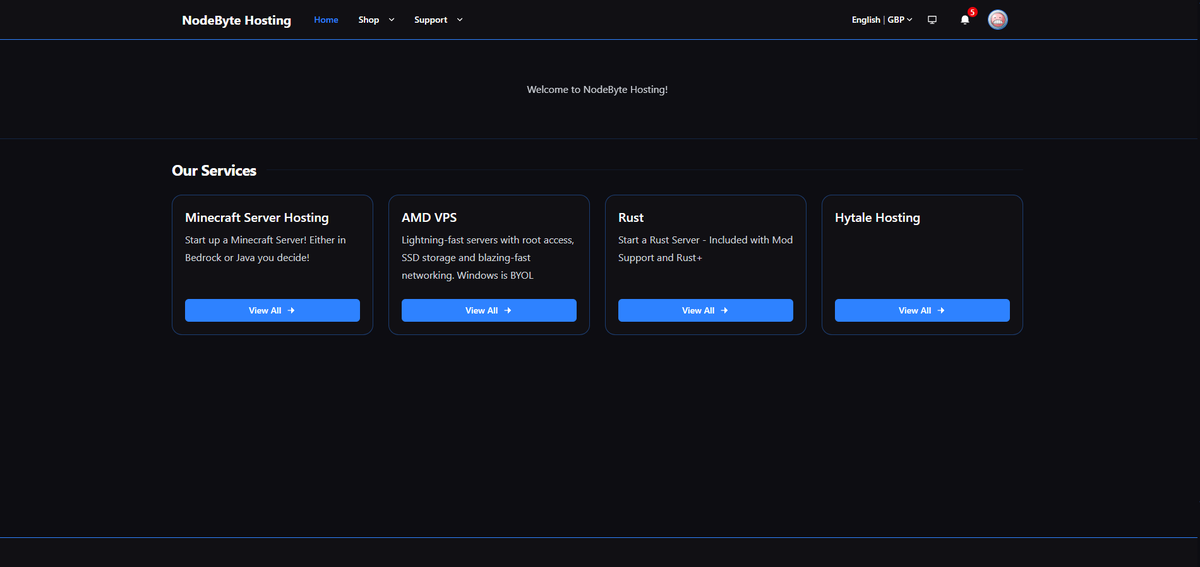Open the notifications bell icon

click(964, 20)
